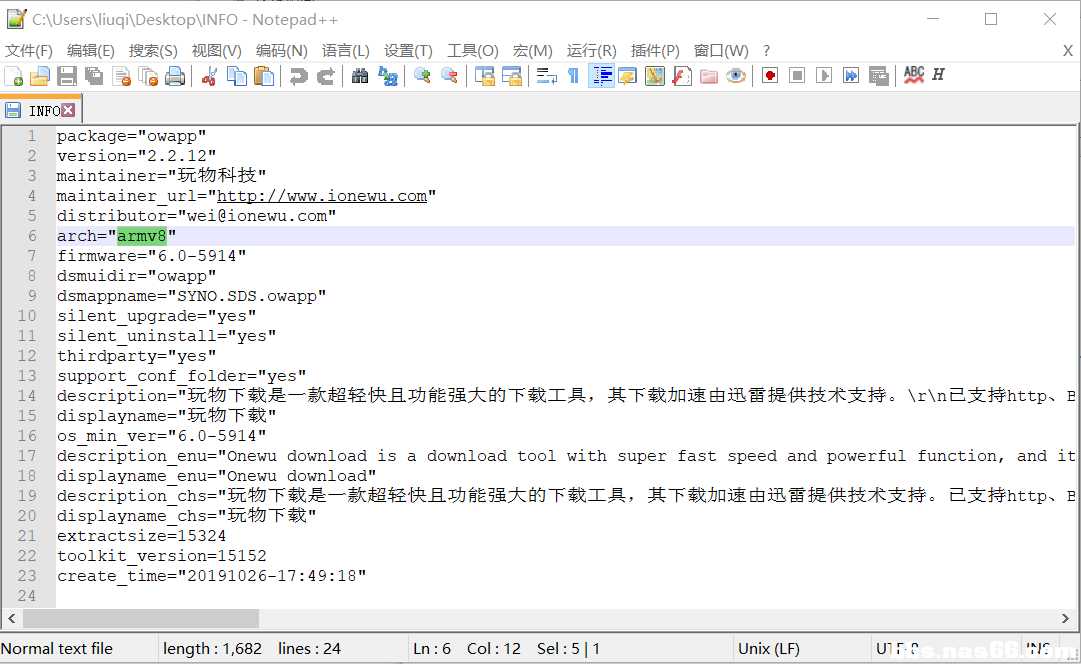Toggle the Show Indent Guide icon
Image resolution: width=1081 pixels, height=664 pixels.
click(601, 76)
